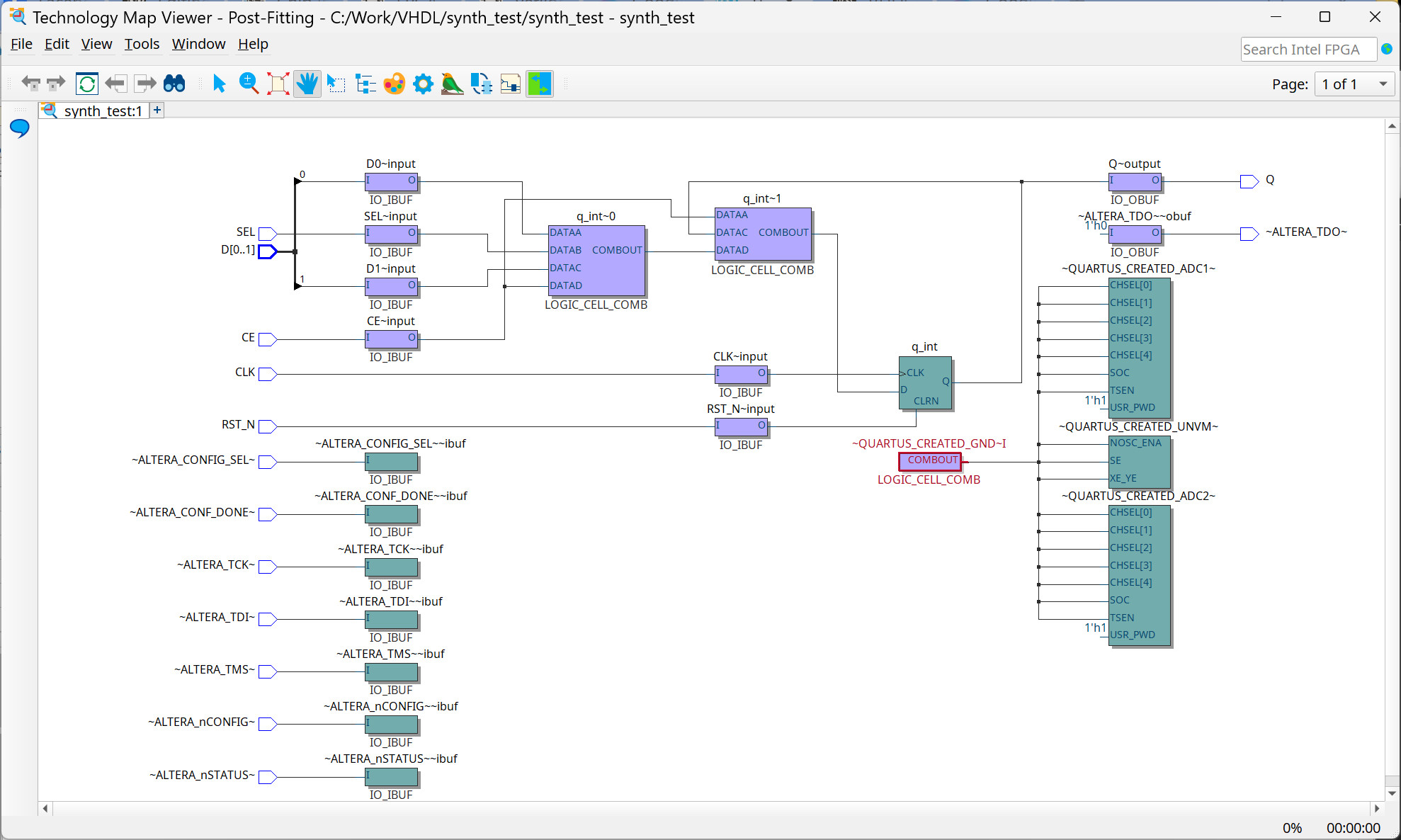Click the Search Intel FPGA field
1401x840 pixels.
pyautogui.click(x=1308, y=50)
